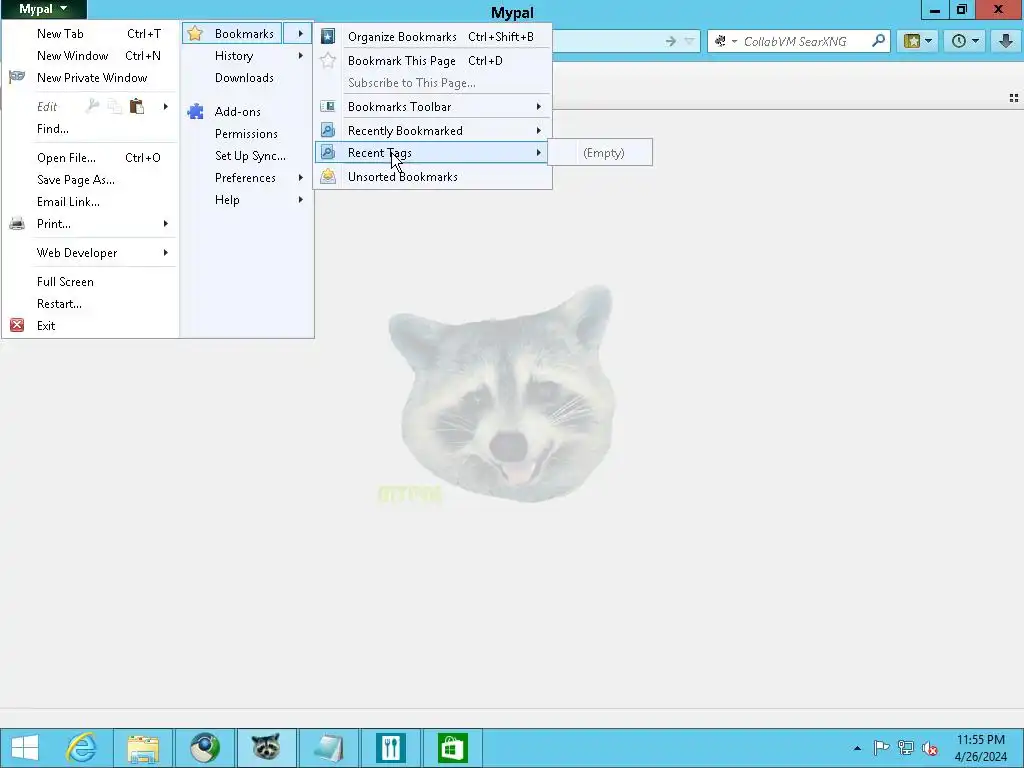This screenshot has width=1024, height=768.
Task: Click the Recently Bookmarked folder icon
Action: [x=328, y=130]
